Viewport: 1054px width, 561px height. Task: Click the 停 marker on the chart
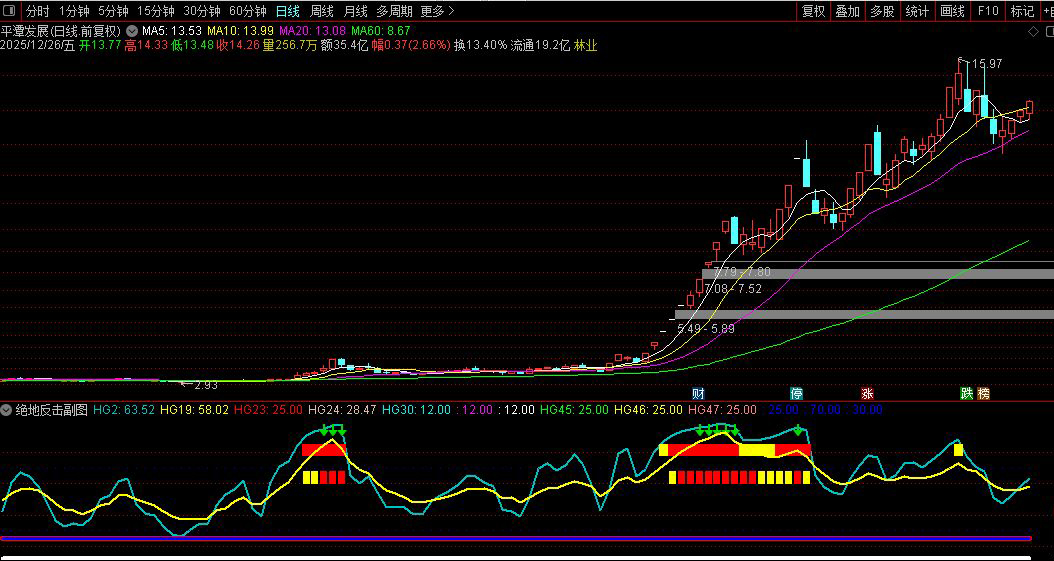[x=797, y=393]
